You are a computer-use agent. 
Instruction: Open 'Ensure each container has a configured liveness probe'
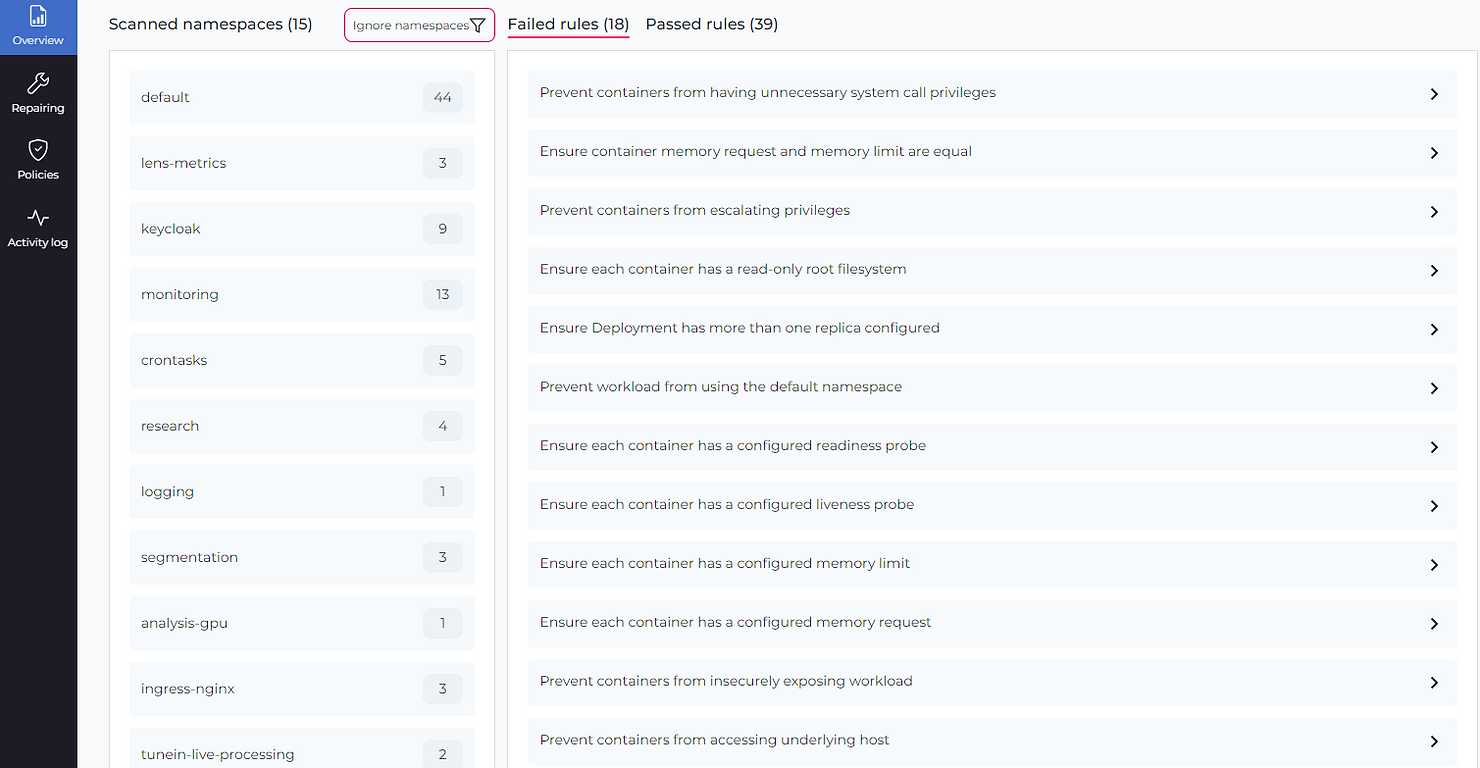tap(727, 505)
